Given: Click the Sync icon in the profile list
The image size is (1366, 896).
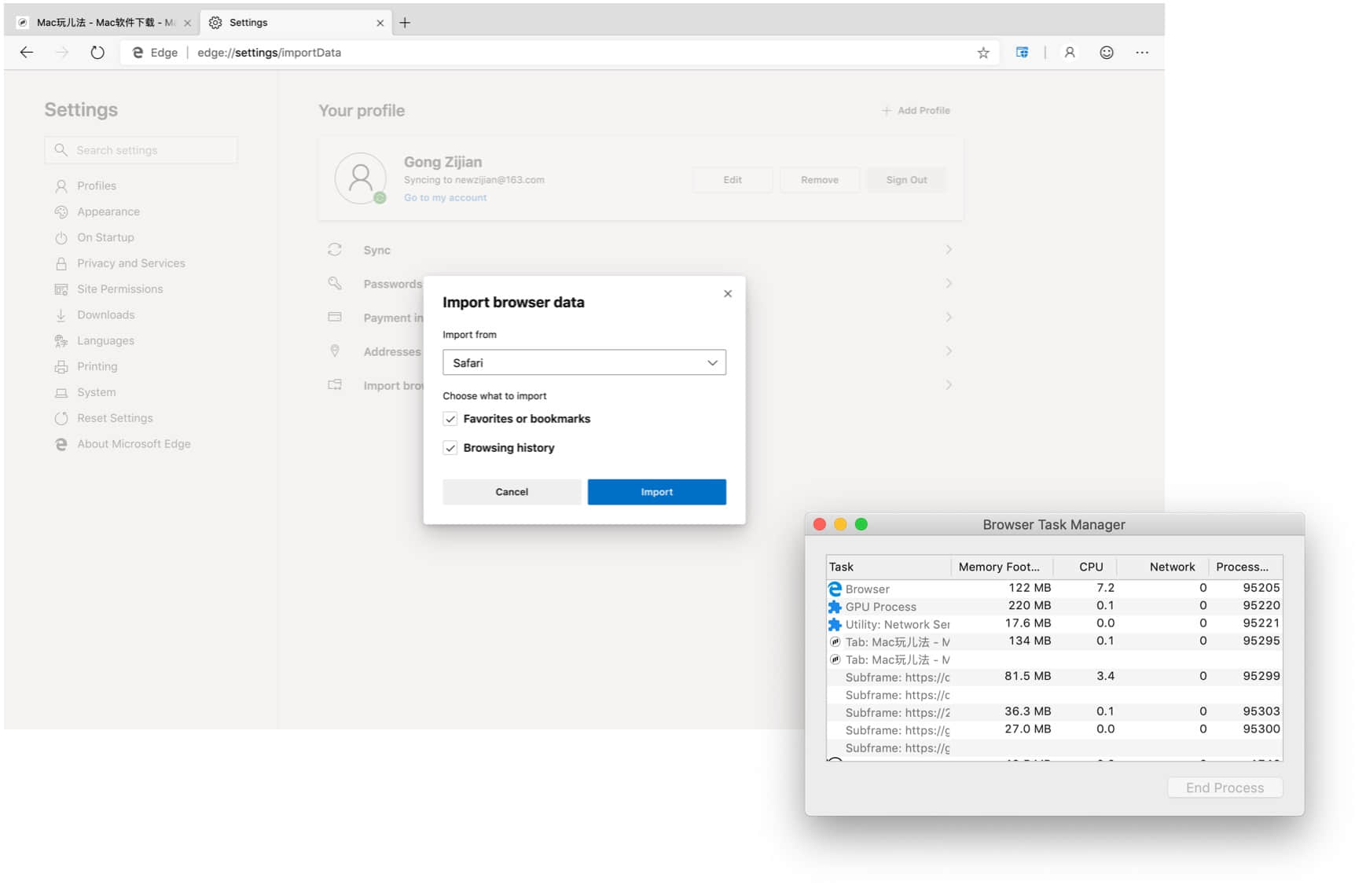Looking at the screenshot, I should point(335,250).
